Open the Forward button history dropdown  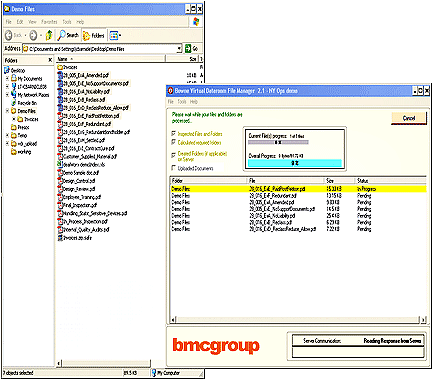(x=41, y=35)
